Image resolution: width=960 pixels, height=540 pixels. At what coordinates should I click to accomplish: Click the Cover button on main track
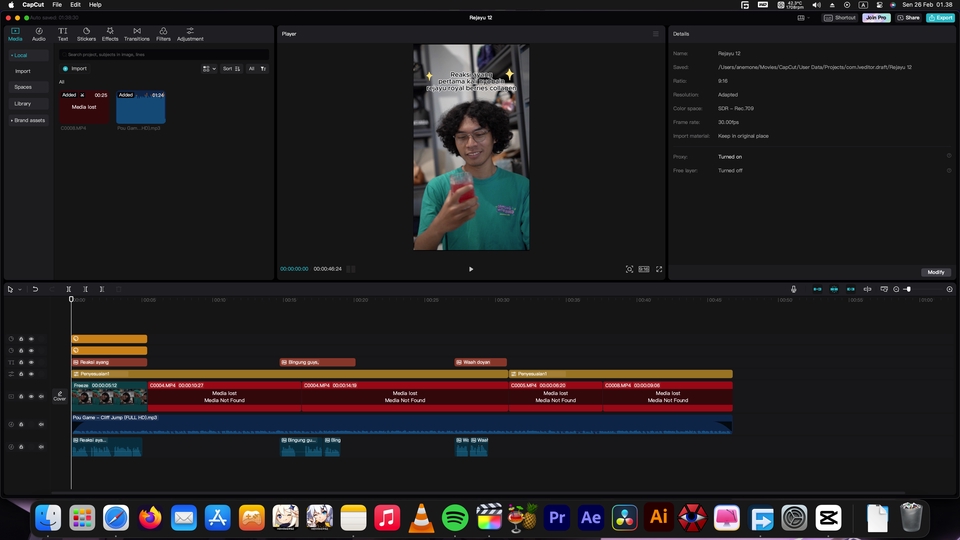click(59, 396)
